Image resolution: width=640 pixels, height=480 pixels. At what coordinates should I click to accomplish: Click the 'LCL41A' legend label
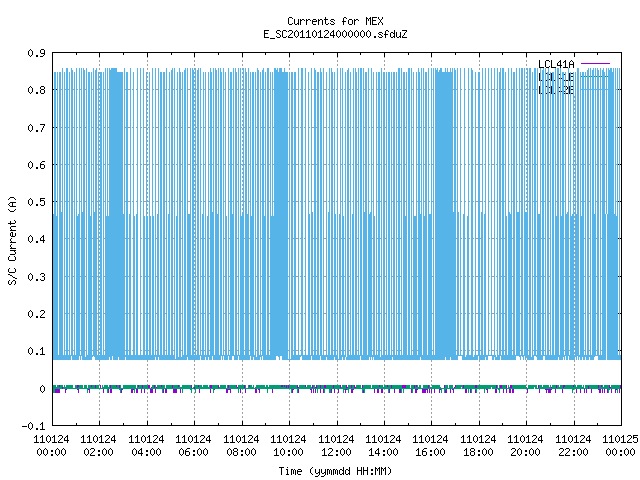pyautogui.click(x=556, y=64)
